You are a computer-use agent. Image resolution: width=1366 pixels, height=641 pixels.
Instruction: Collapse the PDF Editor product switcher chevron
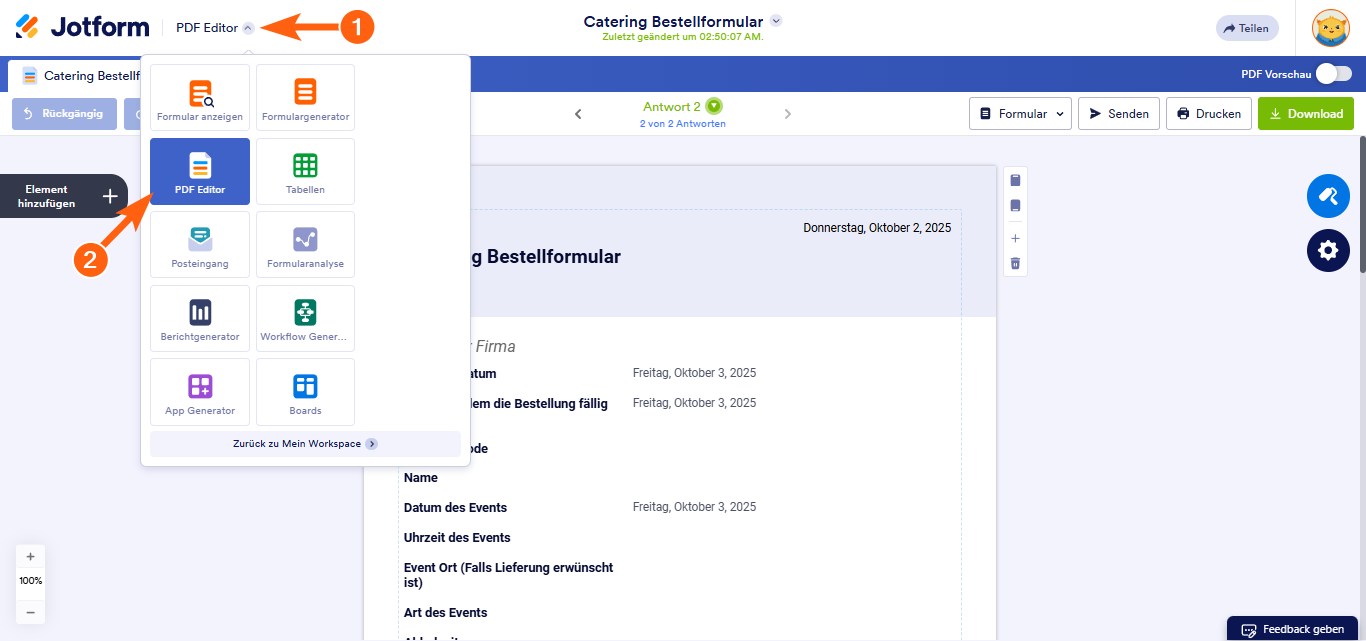click(x=248, y=28)
